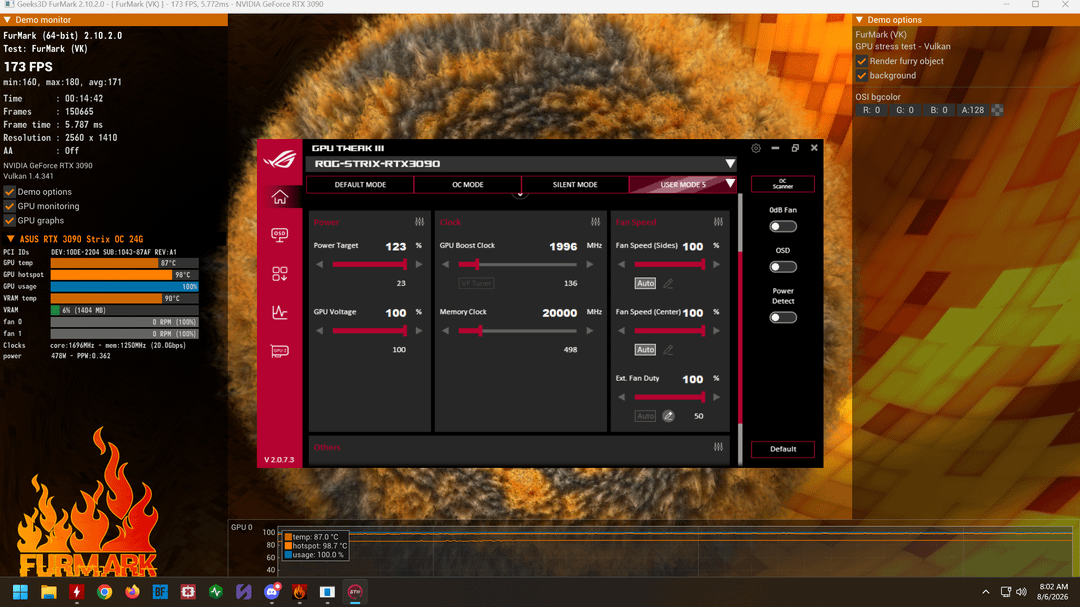Edit Fan Speed (Center) curve pencil icon
1080x607 pixels.
coord(668,350)
